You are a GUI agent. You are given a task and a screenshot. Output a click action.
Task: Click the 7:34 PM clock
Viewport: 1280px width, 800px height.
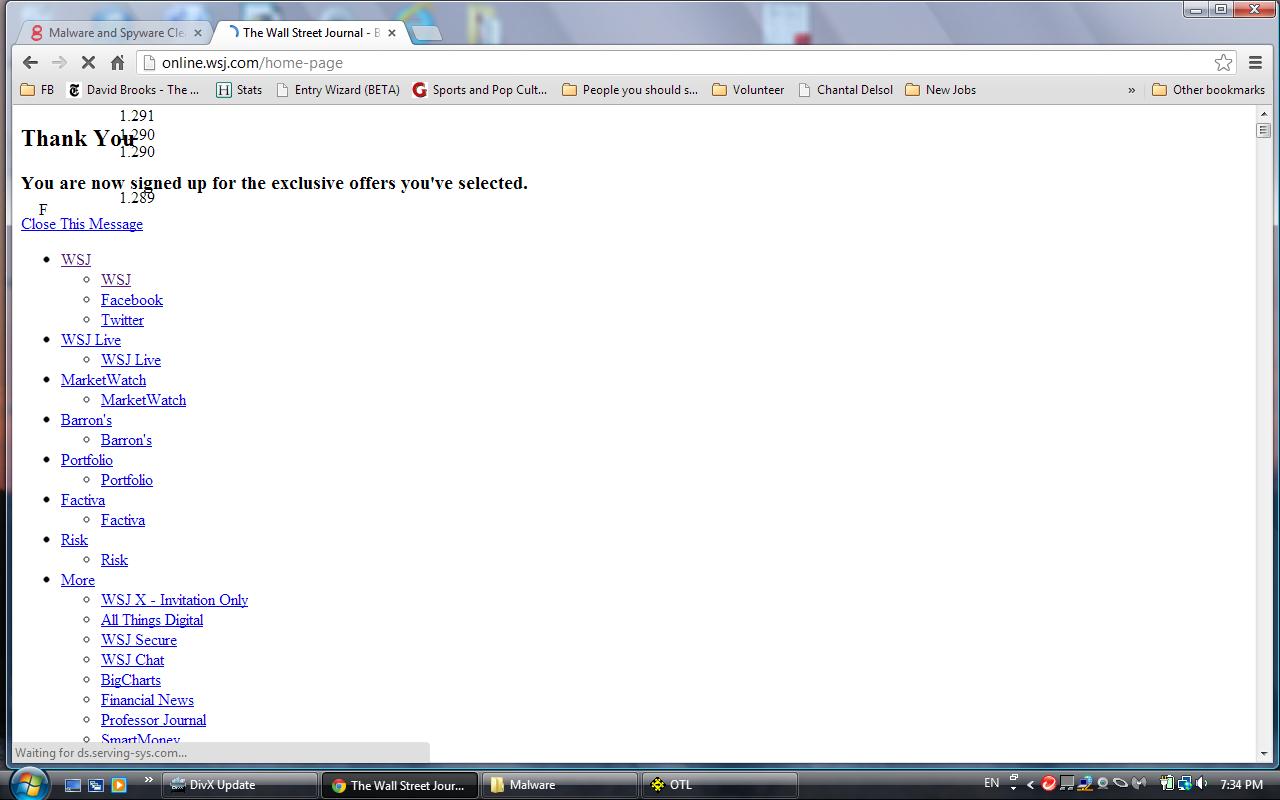point(1241,785)
